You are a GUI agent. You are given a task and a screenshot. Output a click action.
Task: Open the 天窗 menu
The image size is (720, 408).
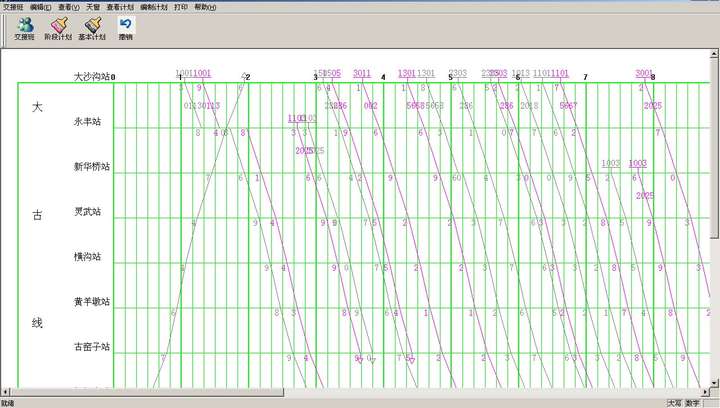93,7
